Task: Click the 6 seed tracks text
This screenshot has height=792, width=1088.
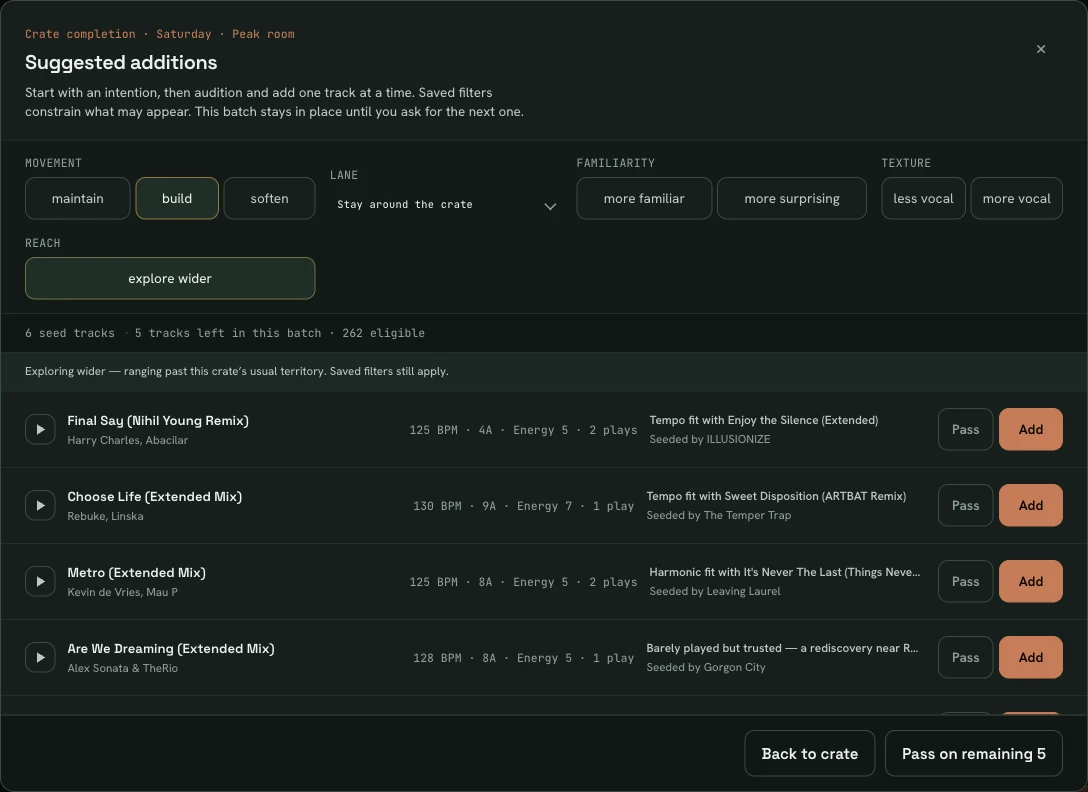Action: [70, 333]
